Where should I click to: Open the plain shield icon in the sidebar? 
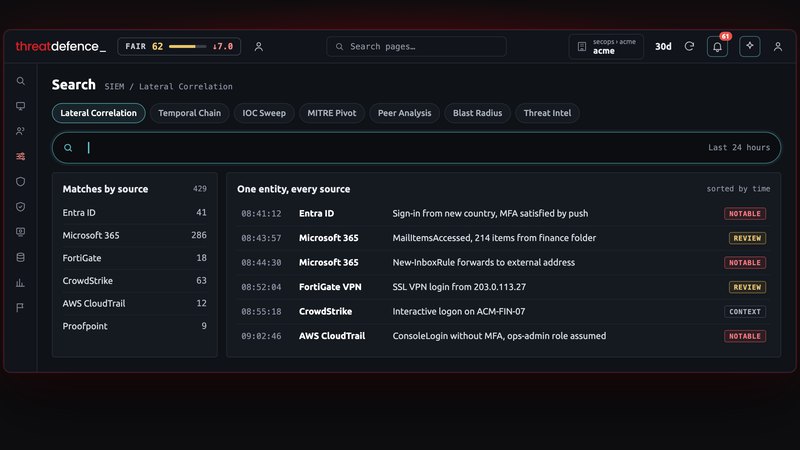pos(20,182)
